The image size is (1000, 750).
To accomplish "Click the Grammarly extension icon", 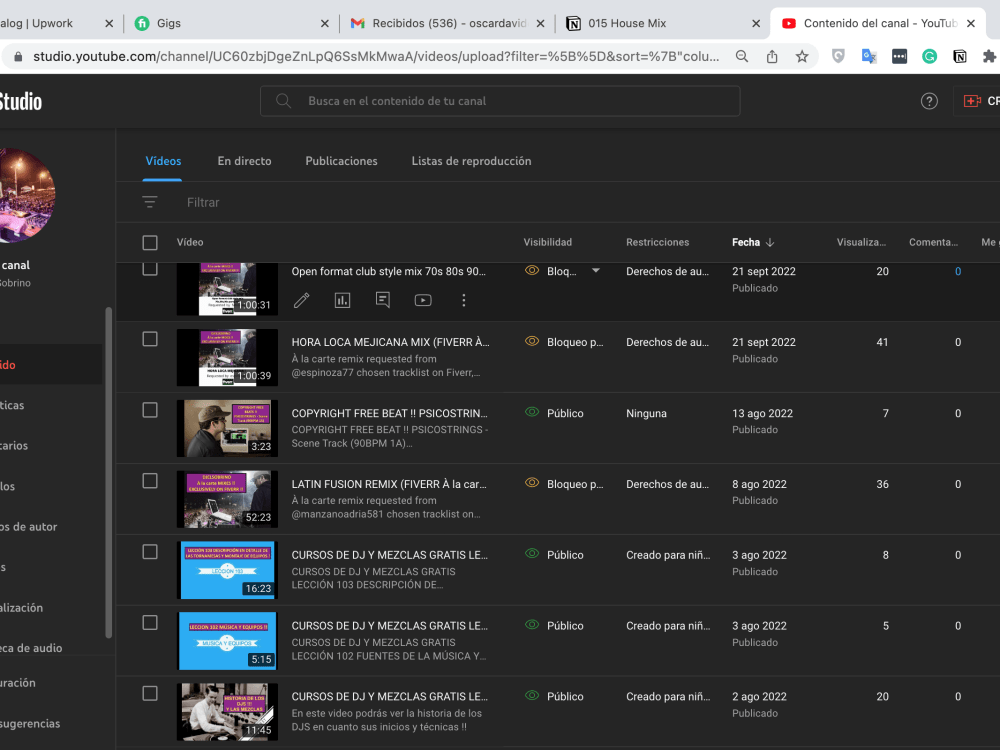I will pos(929,57).
